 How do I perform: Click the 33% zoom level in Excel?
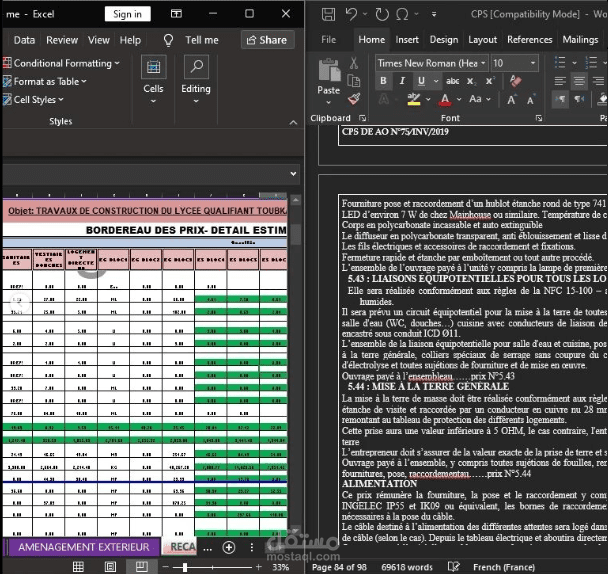click(x=280, y=567)
